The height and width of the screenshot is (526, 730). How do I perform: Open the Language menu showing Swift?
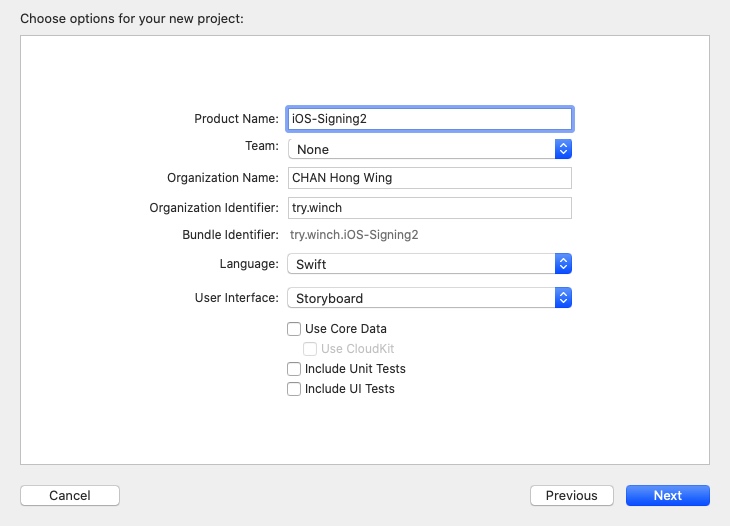430,264
